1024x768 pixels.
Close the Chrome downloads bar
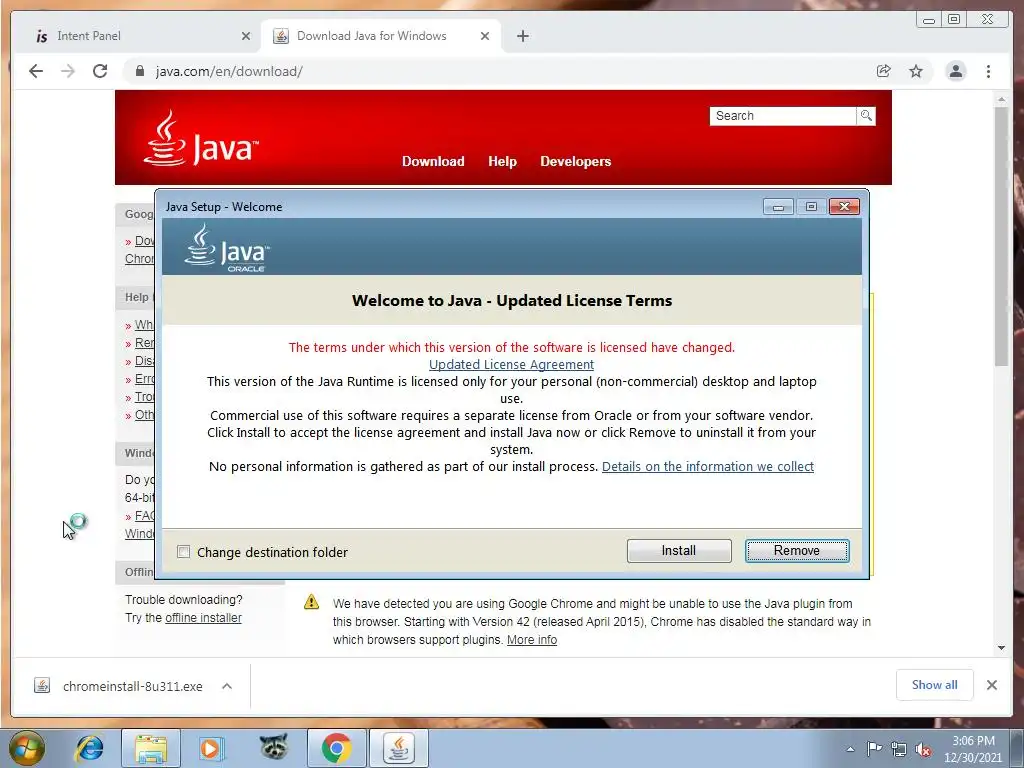[x=991, y=685]
